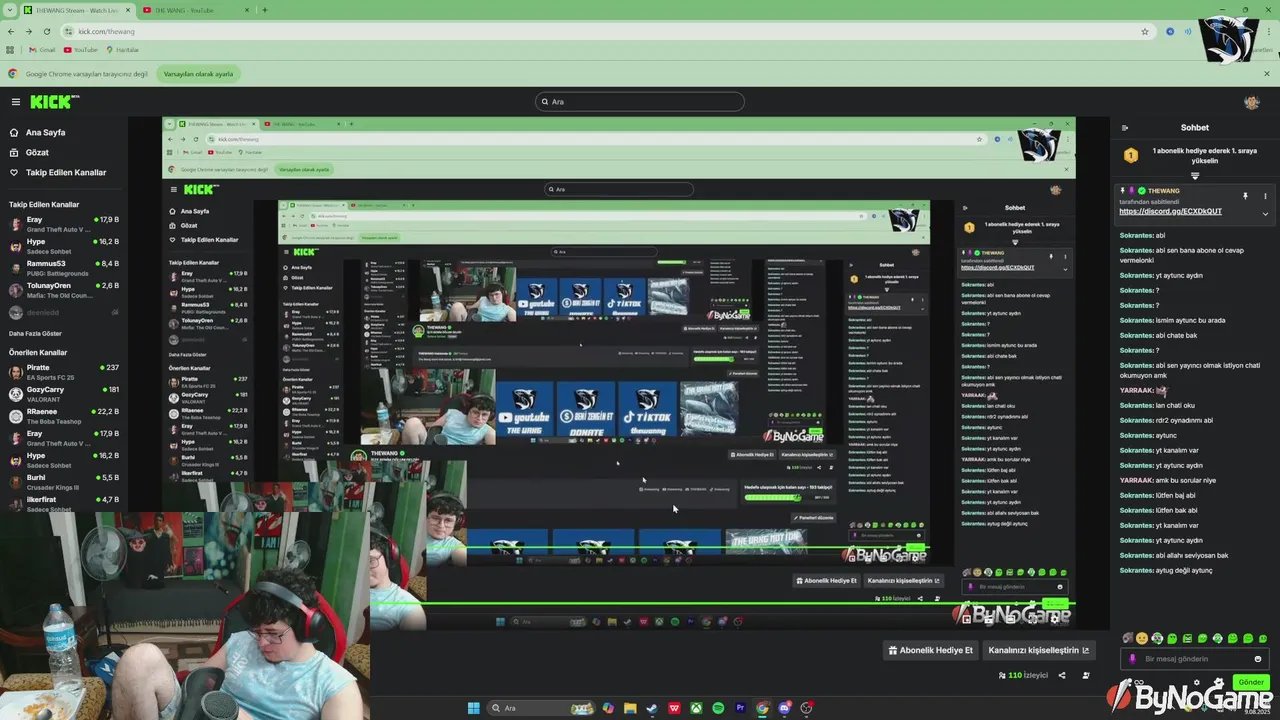Collapse the Sohbet chat panel
Screen dimensions: 1280x720
pyautogui.click(x=1124, y=128)
